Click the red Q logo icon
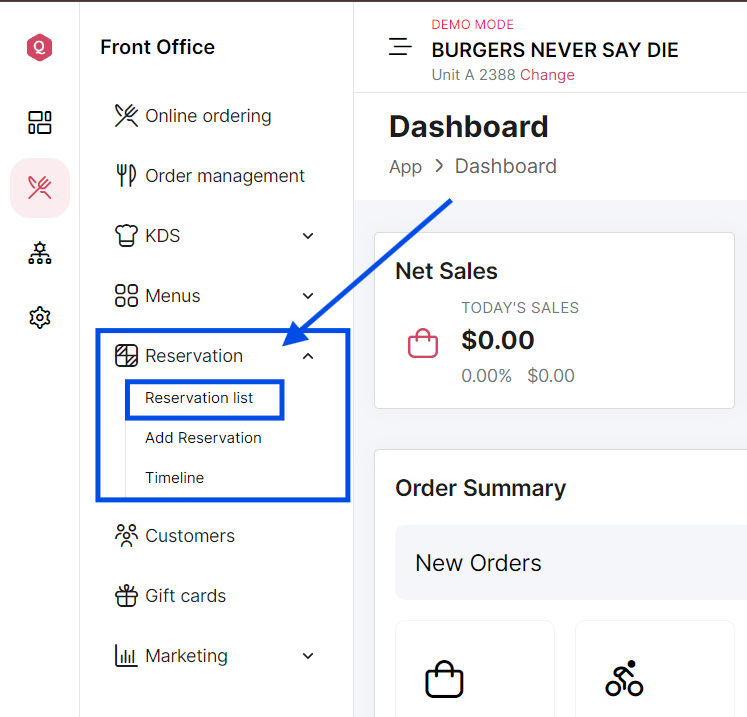Image resolution: width=747 pixels, height=717 pixels. [39, 47]
